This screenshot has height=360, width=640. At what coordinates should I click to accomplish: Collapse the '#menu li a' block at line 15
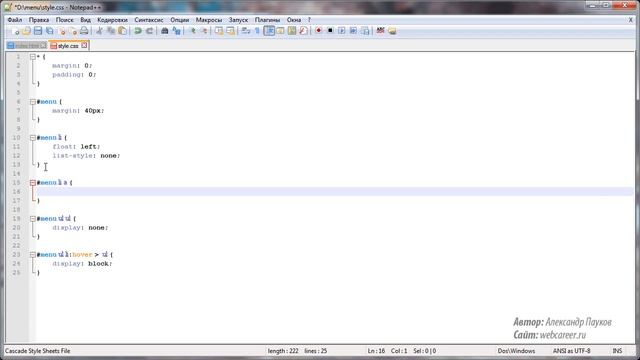(33, 183)
